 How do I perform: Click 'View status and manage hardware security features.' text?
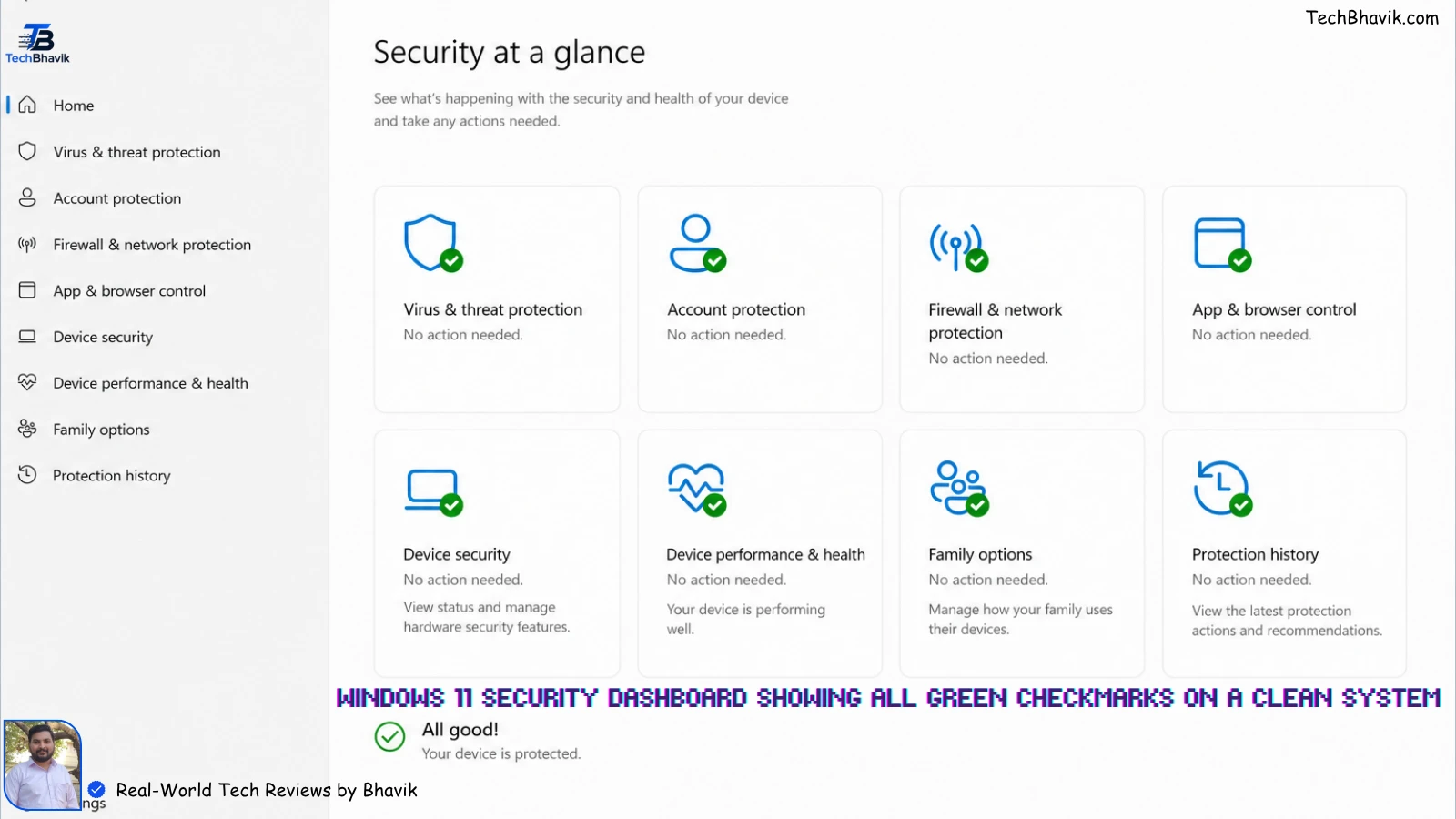(x=486, y=617)
